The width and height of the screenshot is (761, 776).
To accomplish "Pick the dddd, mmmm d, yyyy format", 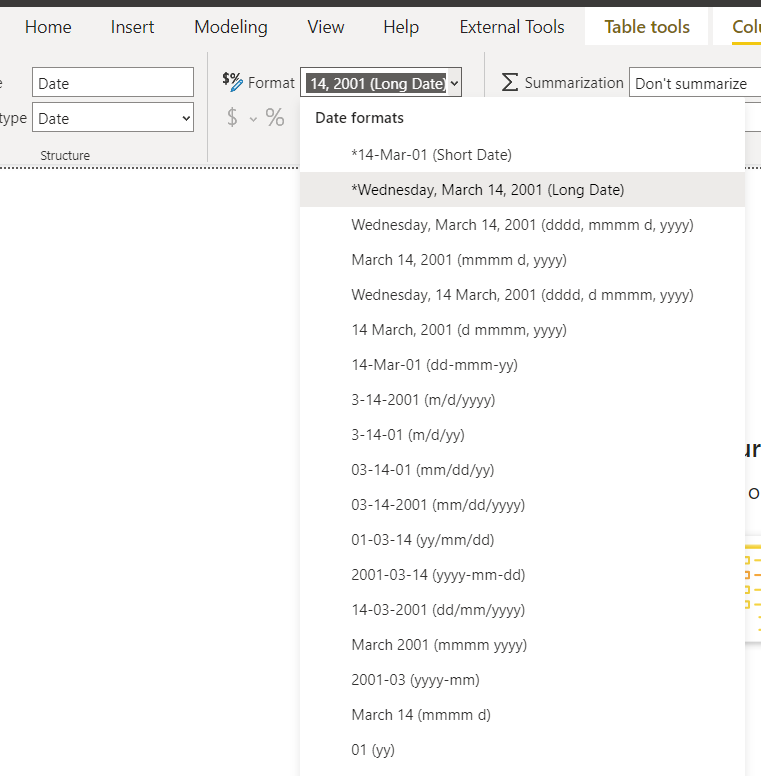I will point(523,225).
